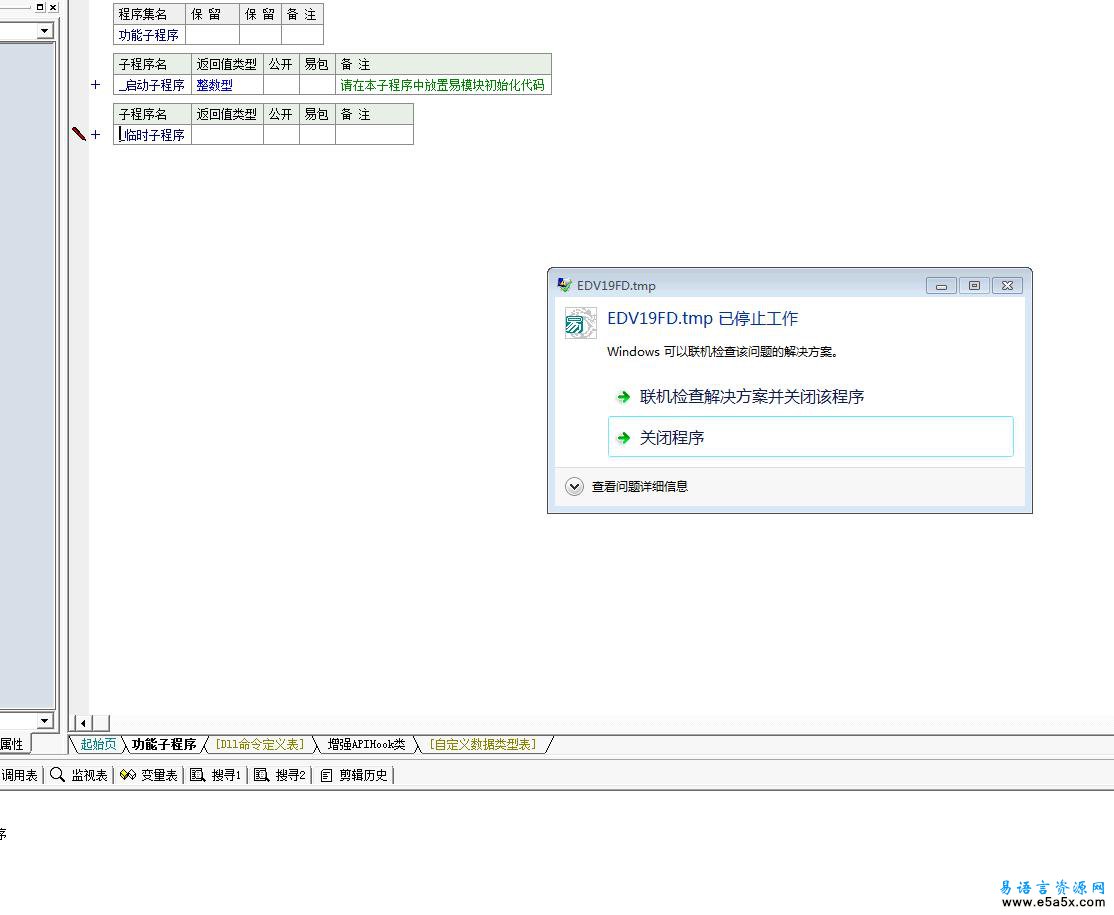Click the 搜寻1 search icon
The width and height of the screenshot is (1114, 915).
pos(198,775)
